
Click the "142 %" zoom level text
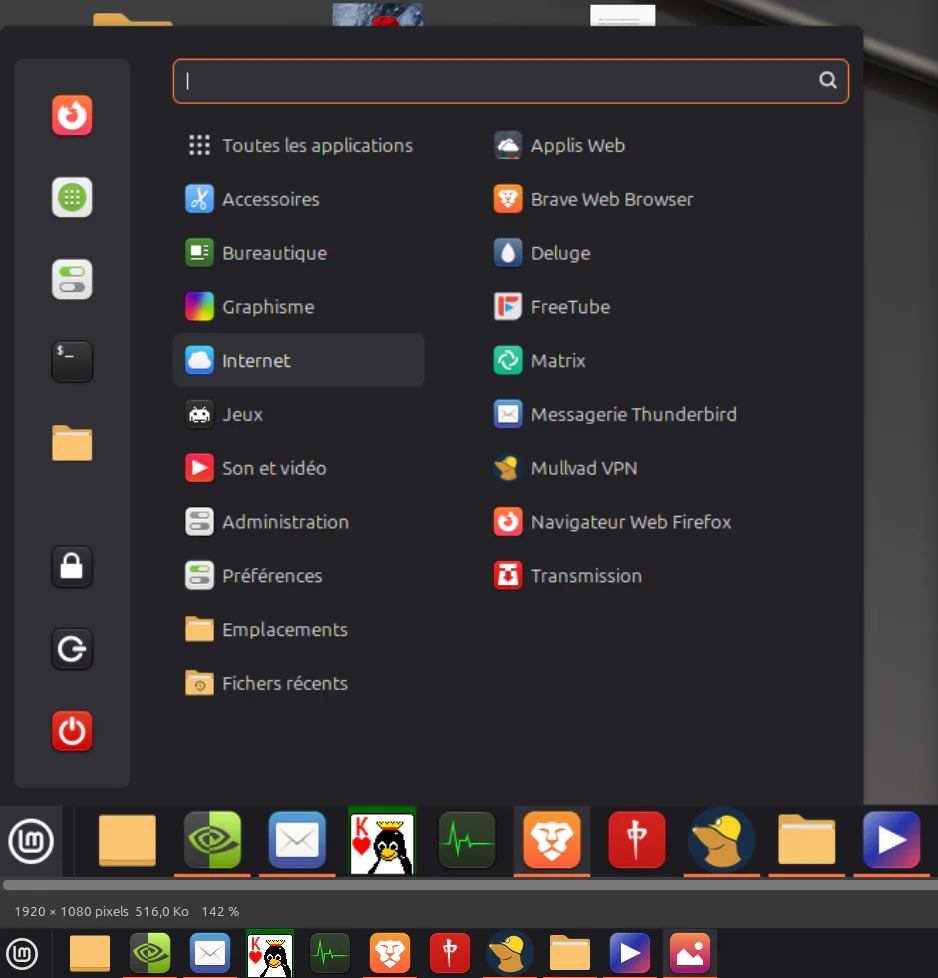point(220,911)
